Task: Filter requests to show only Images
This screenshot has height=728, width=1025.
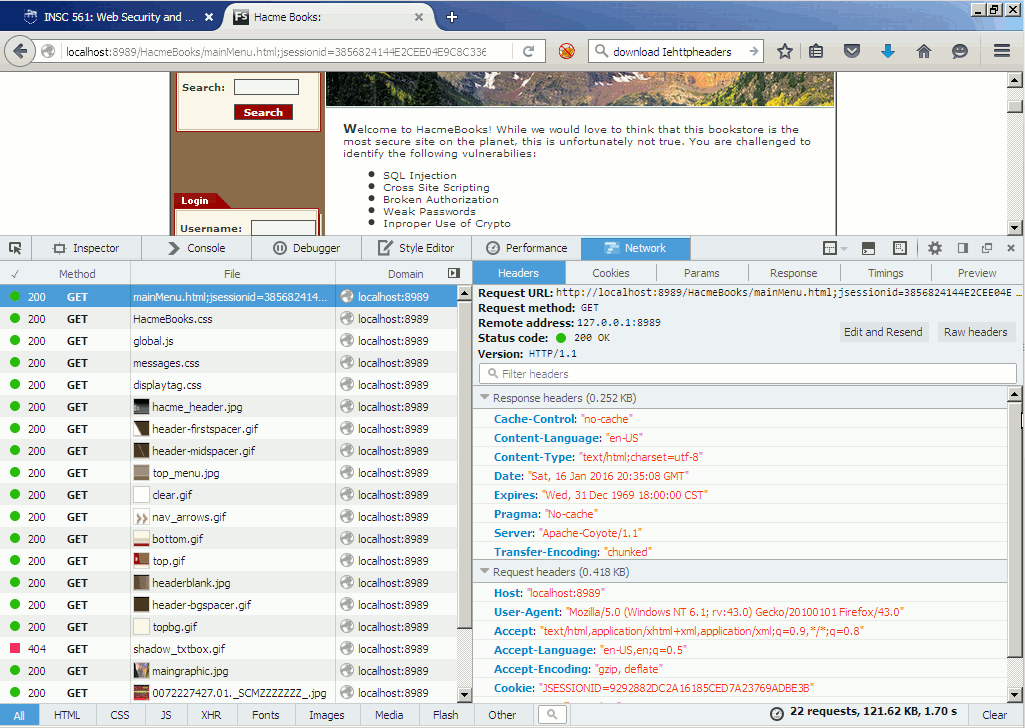Action: [326, 715]
